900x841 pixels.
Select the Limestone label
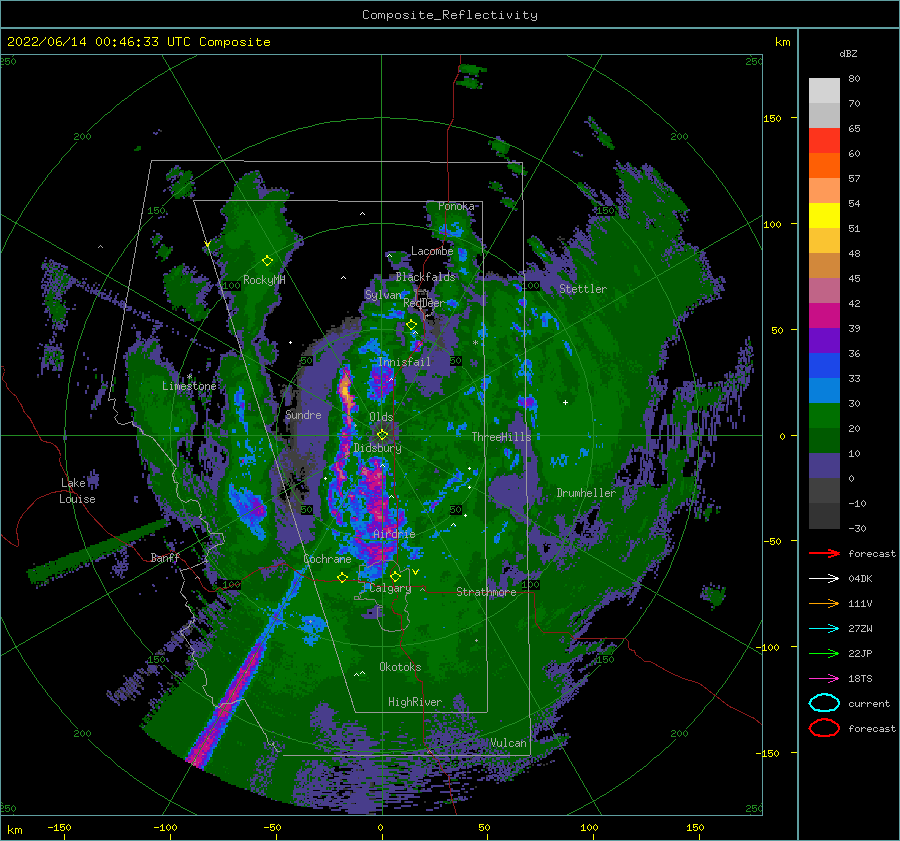coord(189,386)
